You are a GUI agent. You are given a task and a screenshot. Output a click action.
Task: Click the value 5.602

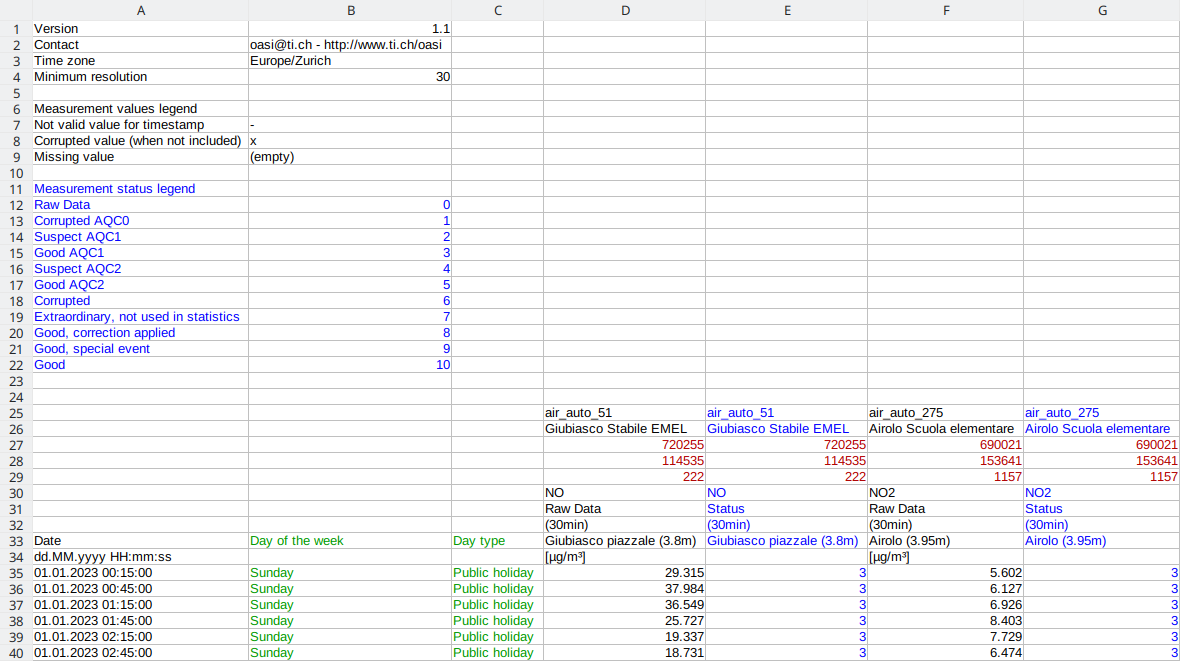pos(945,573)
